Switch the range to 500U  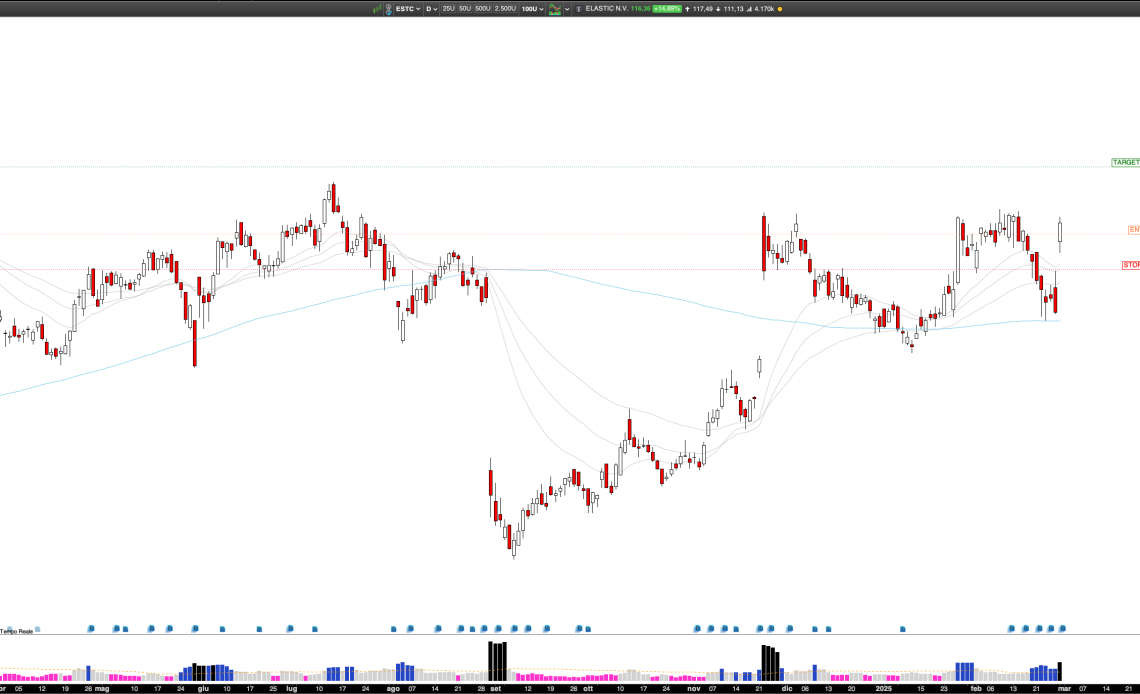click(482, 9)
